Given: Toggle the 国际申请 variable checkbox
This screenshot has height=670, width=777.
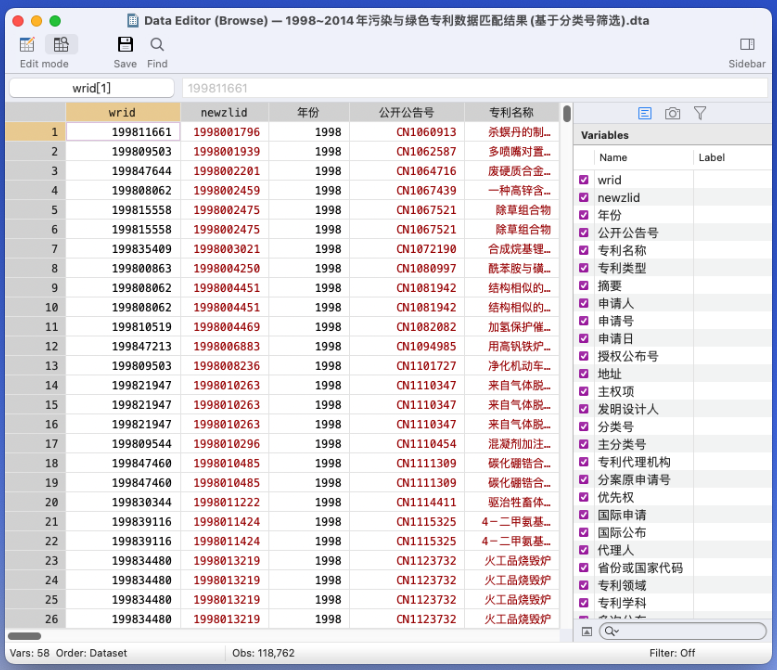Looking at the screenshot, I should (584, 515).
